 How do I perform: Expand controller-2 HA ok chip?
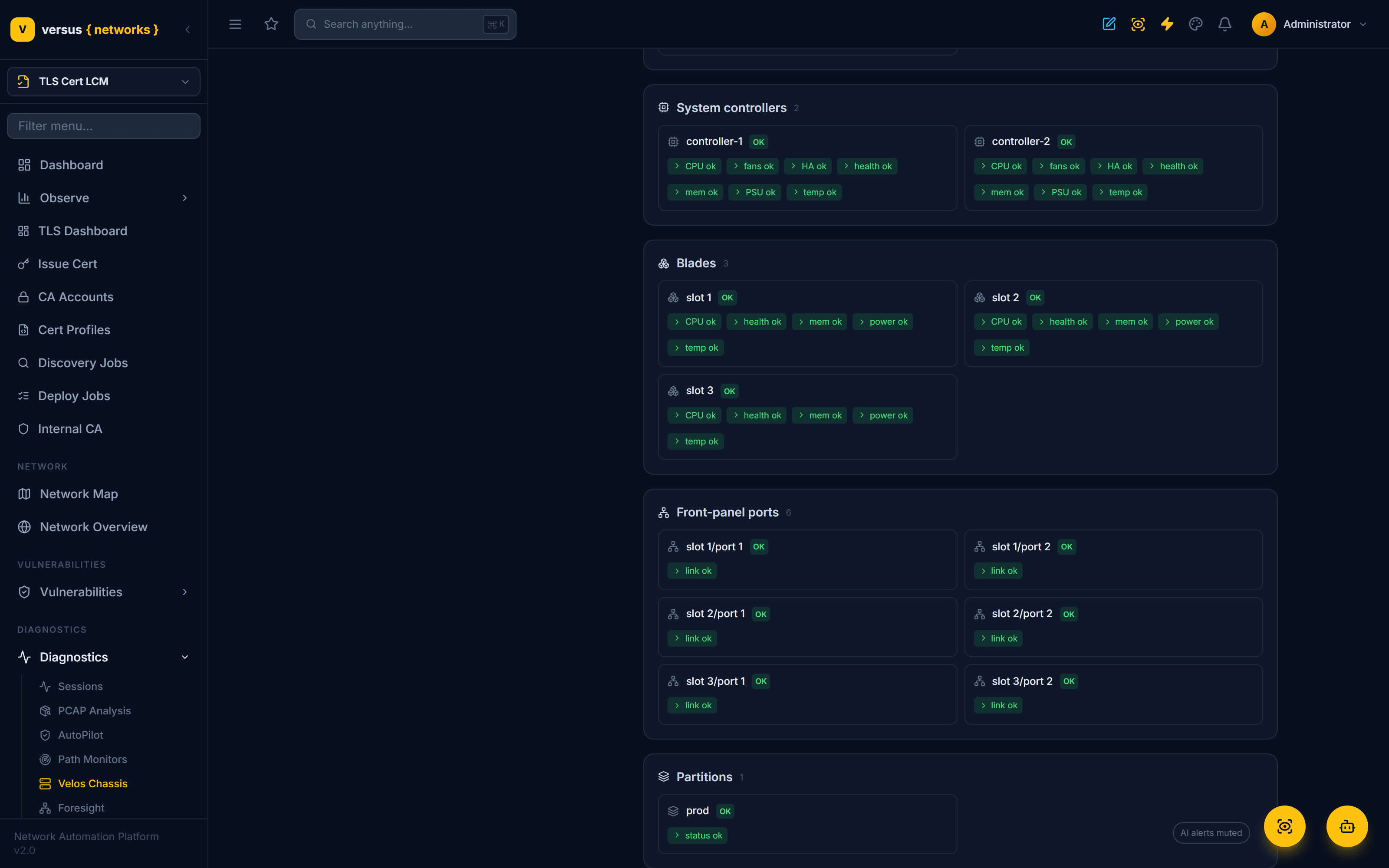[1113, 167]
